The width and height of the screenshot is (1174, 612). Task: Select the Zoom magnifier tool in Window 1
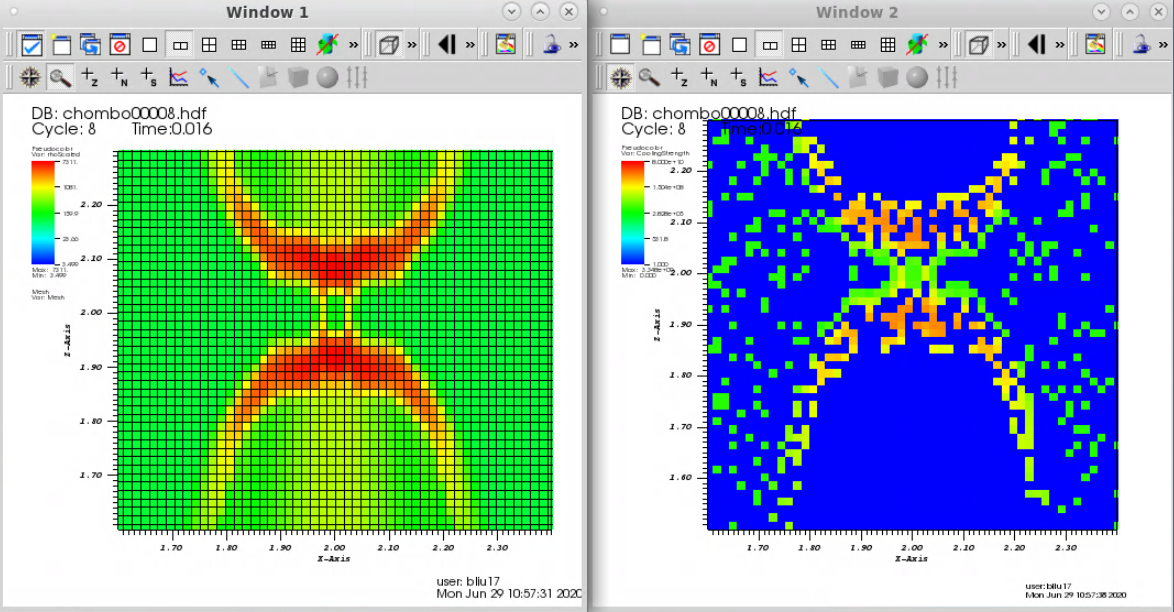point(60,76)
